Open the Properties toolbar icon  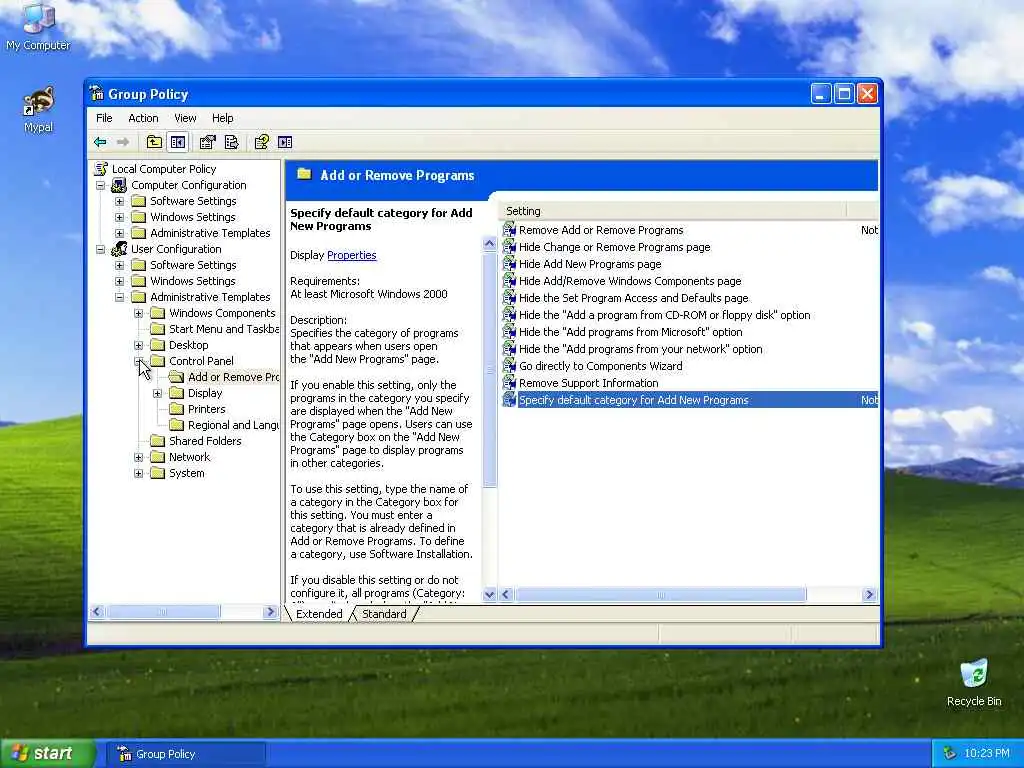pyautogui.click(x=208, y=142)
